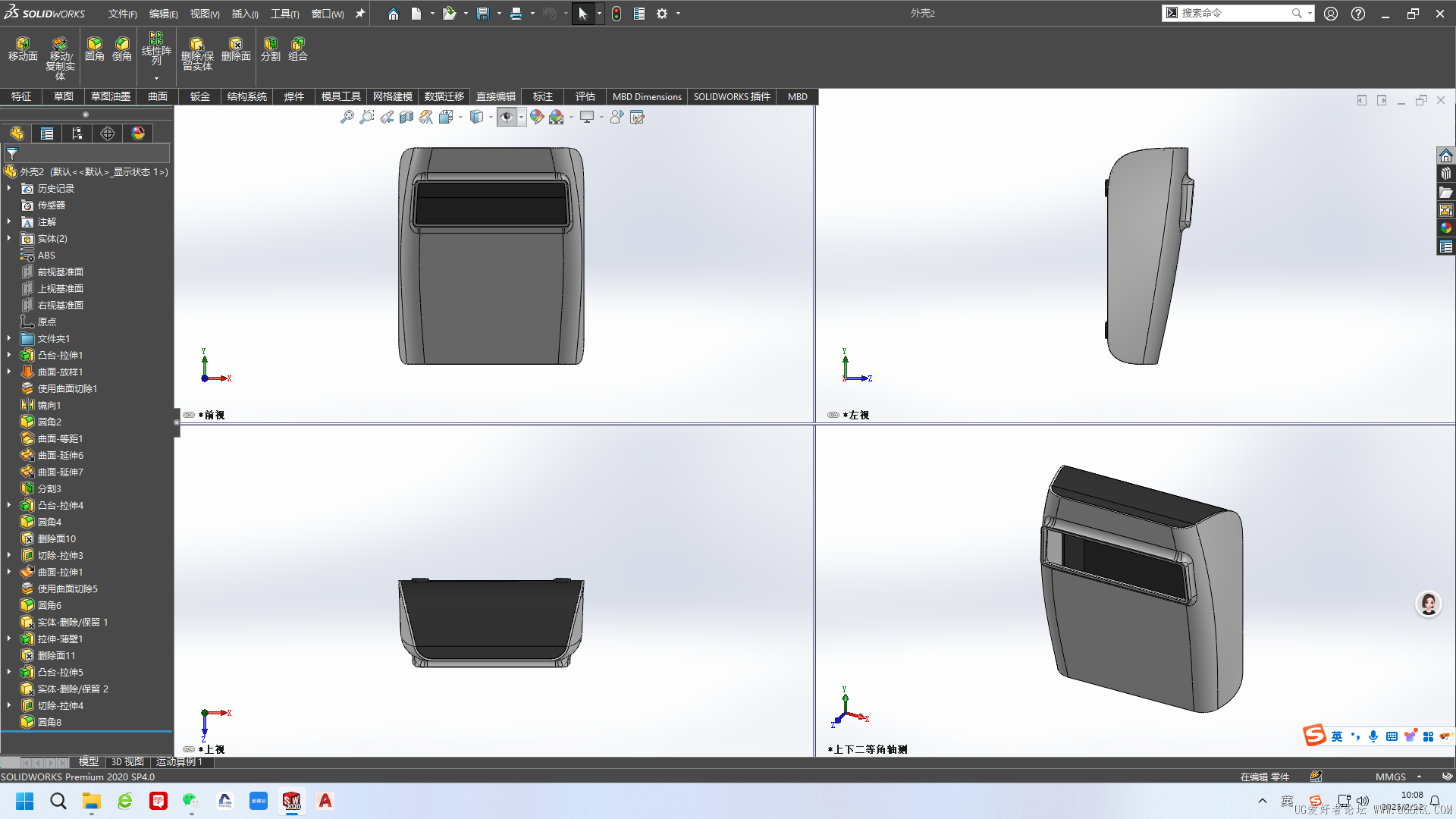
Task: Select the 组合 (Combine) tool
Action: pyautogui.click(x=298, y=49)
